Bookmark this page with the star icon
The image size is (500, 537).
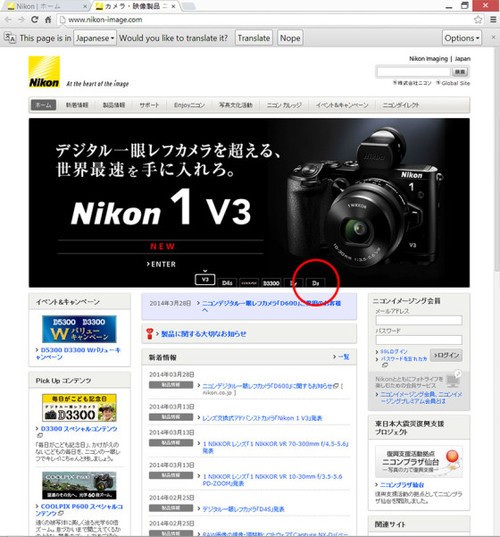coord(478,20)
